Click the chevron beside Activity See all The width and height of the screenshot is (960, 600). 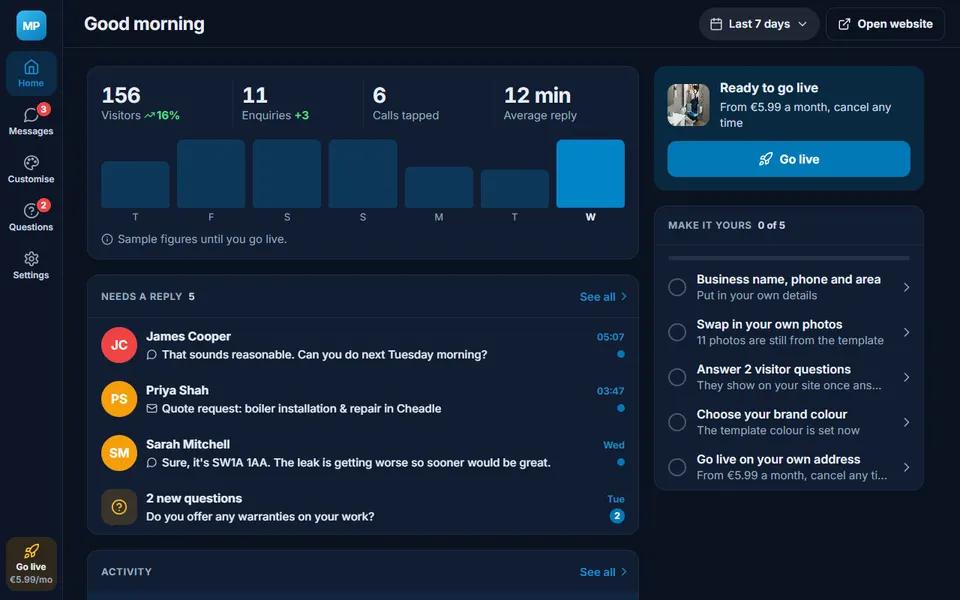624,572
